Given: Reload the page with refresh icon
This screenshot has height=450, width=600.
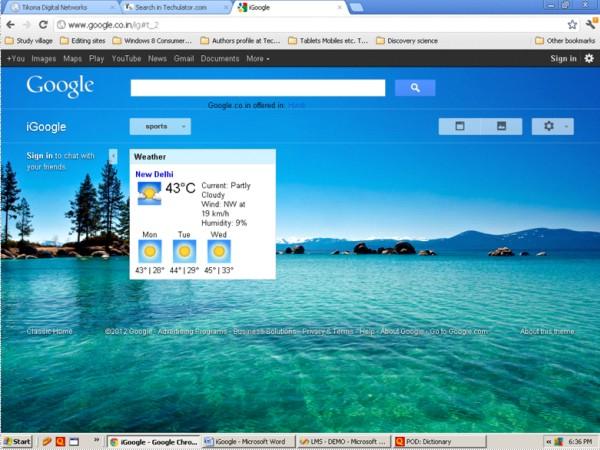Looking at the screenshot, I should pyautogui.click(x=43, y=25).
